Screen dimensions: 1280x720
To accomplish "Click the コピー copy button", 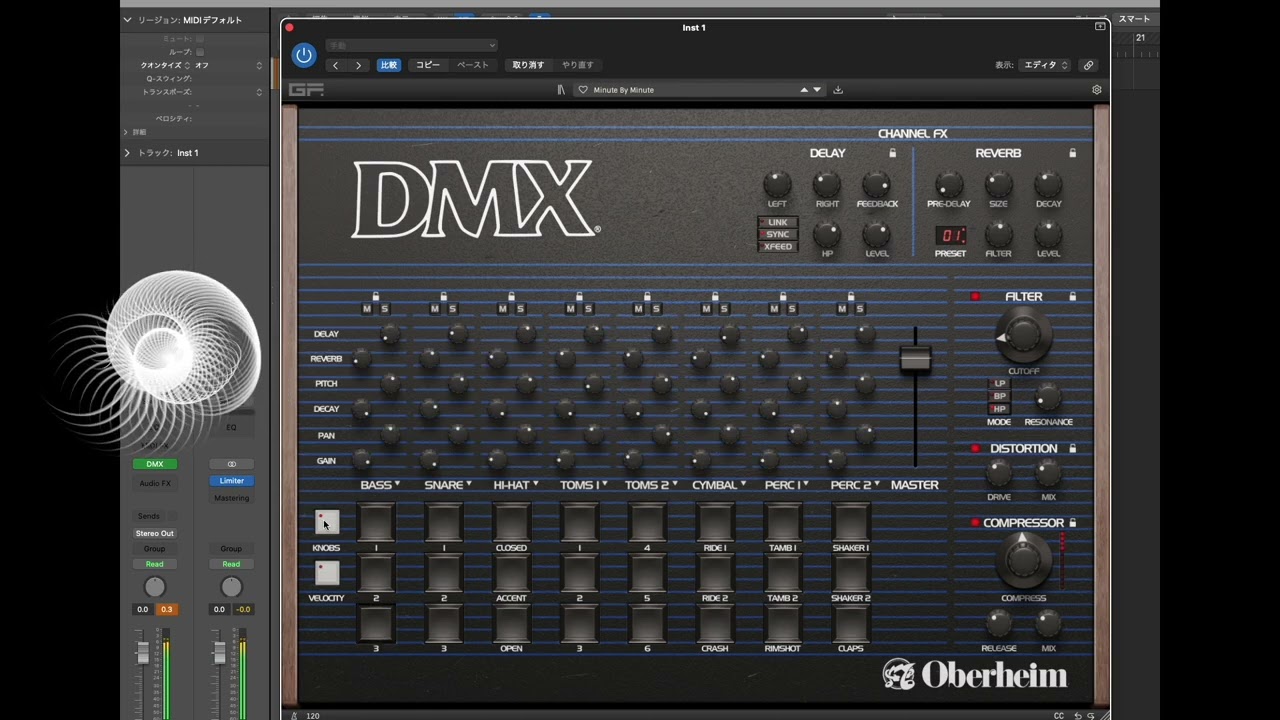I will (428, 65).
